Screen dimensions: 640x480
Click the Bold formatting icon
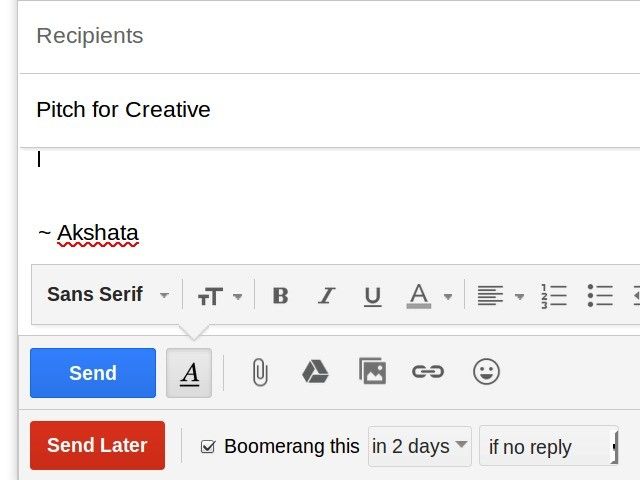pyautogui.click(x=281, y=296)
